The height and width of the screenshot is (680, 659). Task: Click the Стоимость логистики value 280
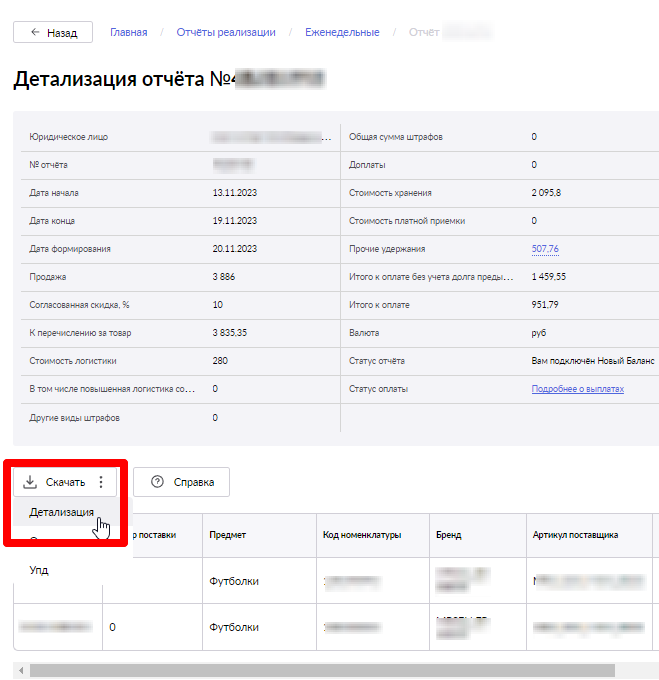(220, 361)
